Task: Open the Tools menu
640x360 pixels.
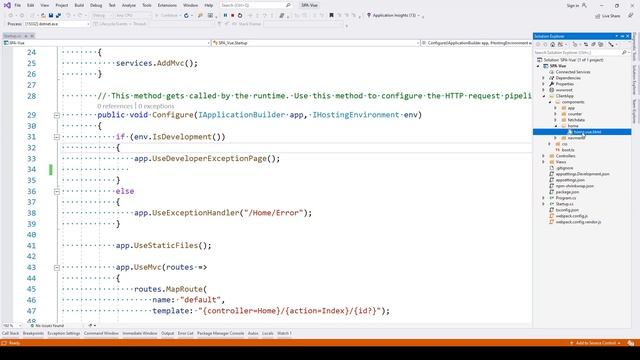Action: click(x=147, y=5)
